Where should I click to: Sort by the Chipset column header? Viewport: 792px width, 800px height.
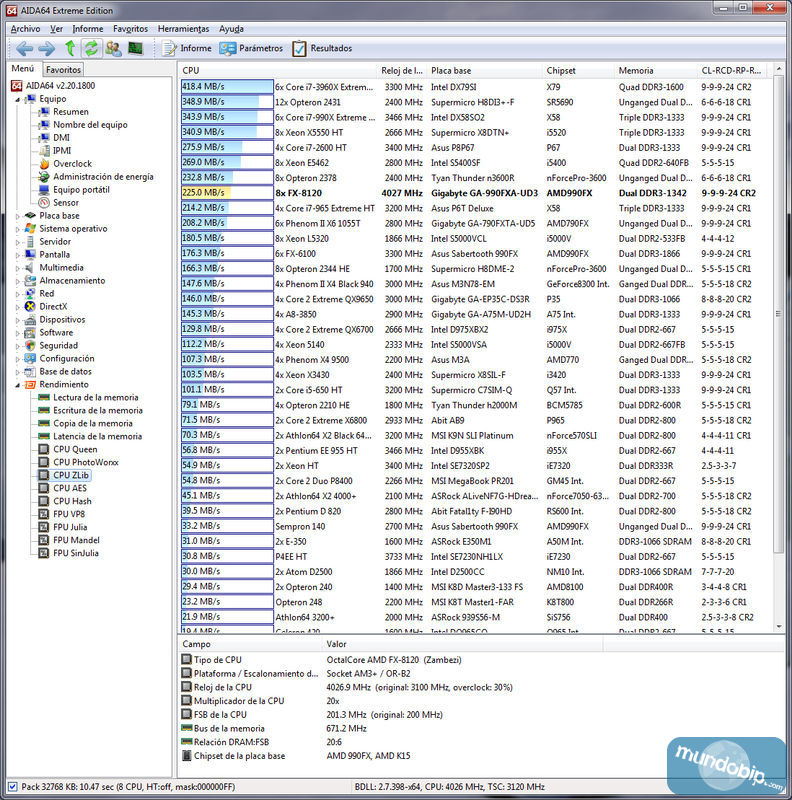[578, 70]
